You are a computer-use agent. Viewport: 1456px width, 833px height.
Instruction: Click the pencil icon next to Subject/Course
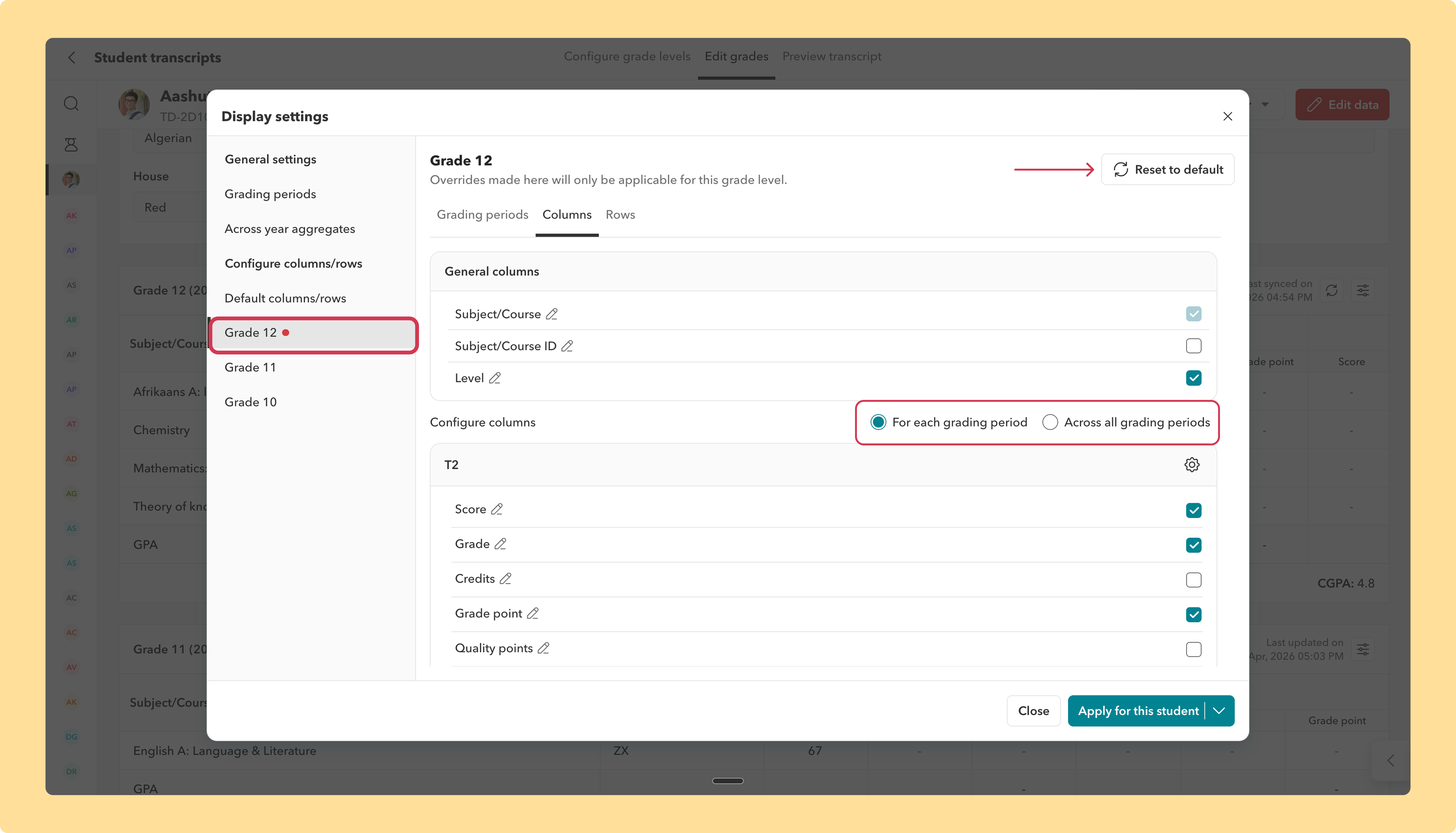point(551,314)
